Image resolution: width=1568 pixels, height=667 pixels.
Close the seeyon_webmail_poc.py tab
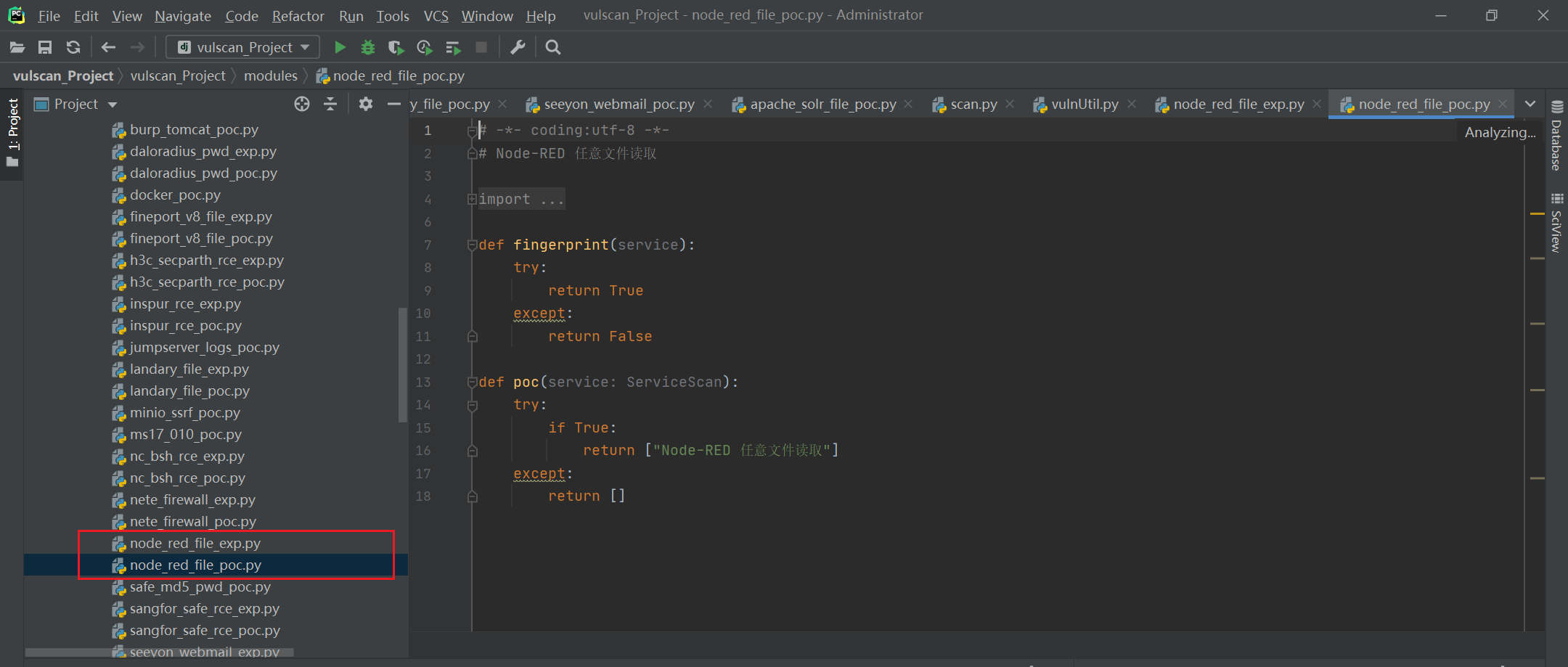[x=708, y=105]
